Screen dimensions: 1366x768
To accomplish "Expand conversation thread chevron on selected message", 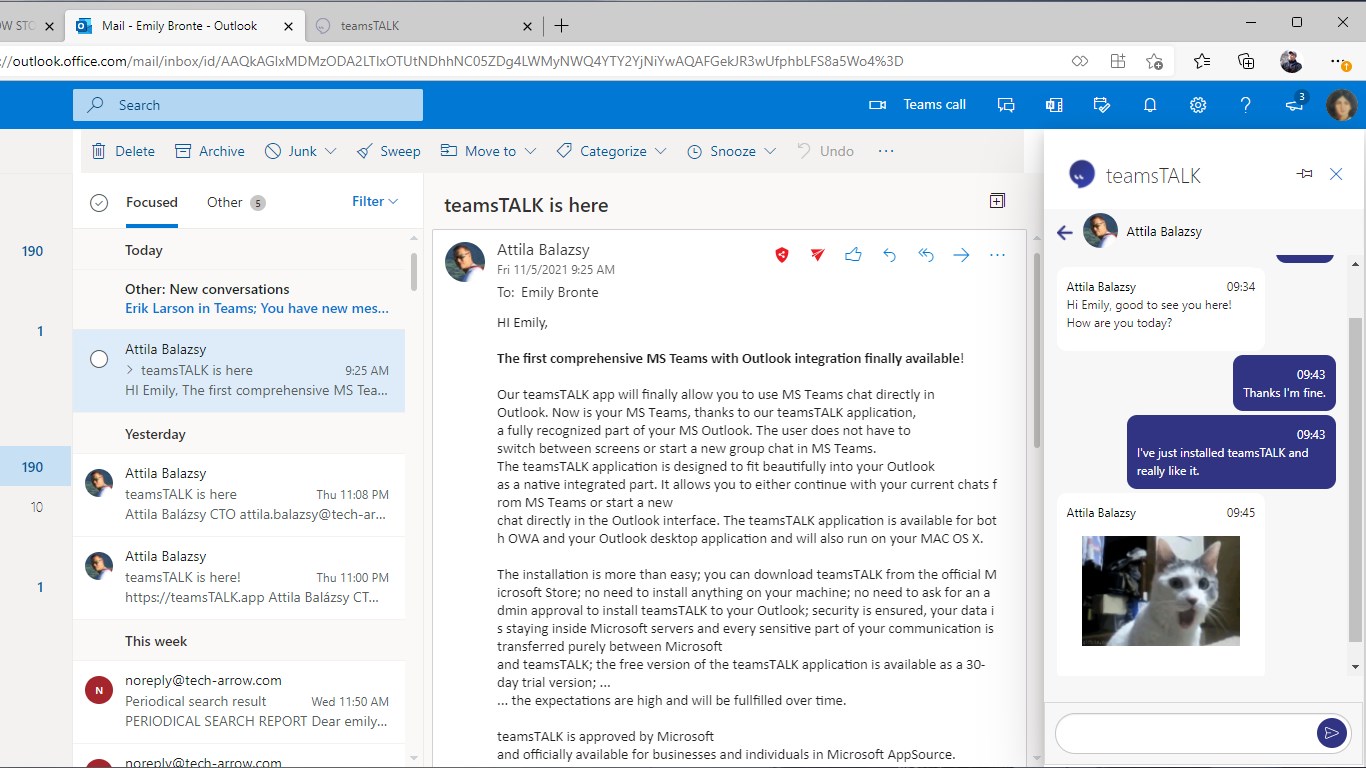I will (130, 371).
